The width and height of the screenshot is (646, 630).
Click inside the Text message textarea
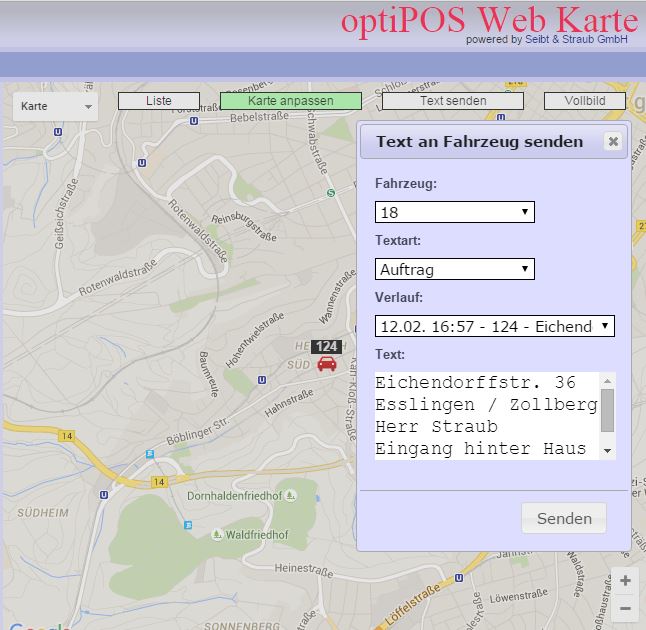487,416
